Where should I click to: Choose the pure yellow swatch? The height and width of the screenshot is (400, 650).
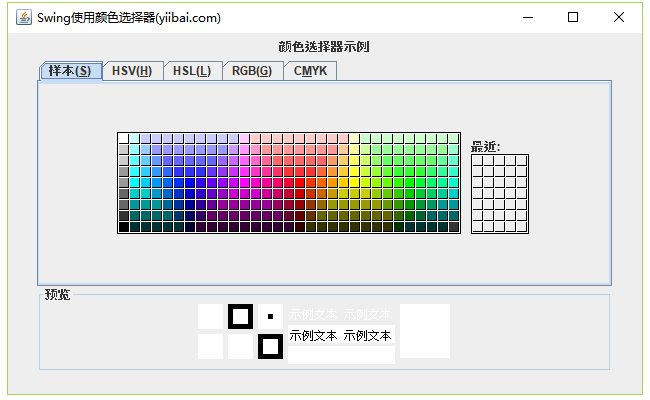point(355,183)
